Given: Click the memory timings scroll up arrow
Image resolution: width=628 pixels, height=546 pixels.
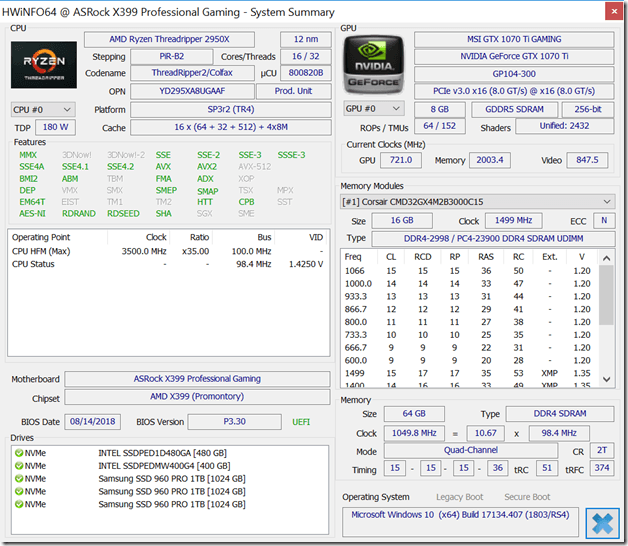Looking at the screenshot, I should [606, 258].
